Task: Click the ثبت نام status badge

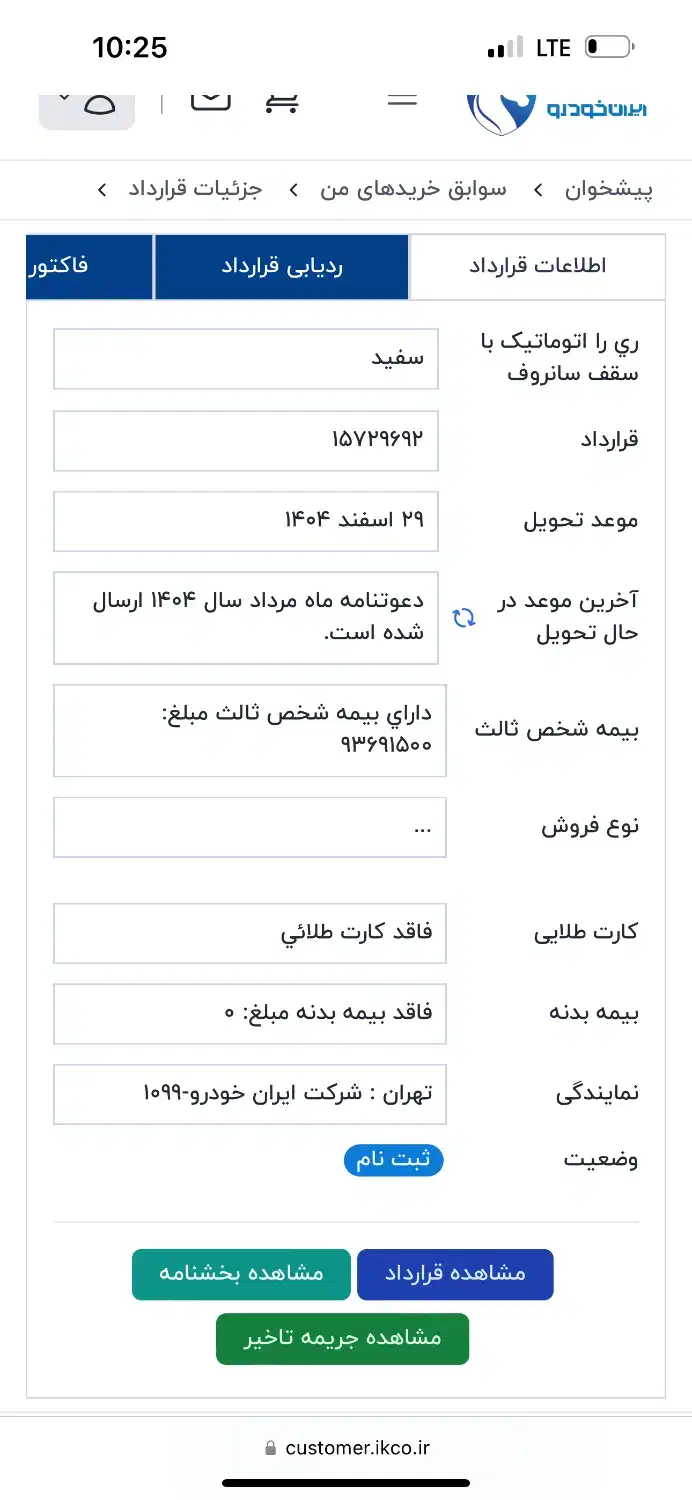Action: point(393,1160)
